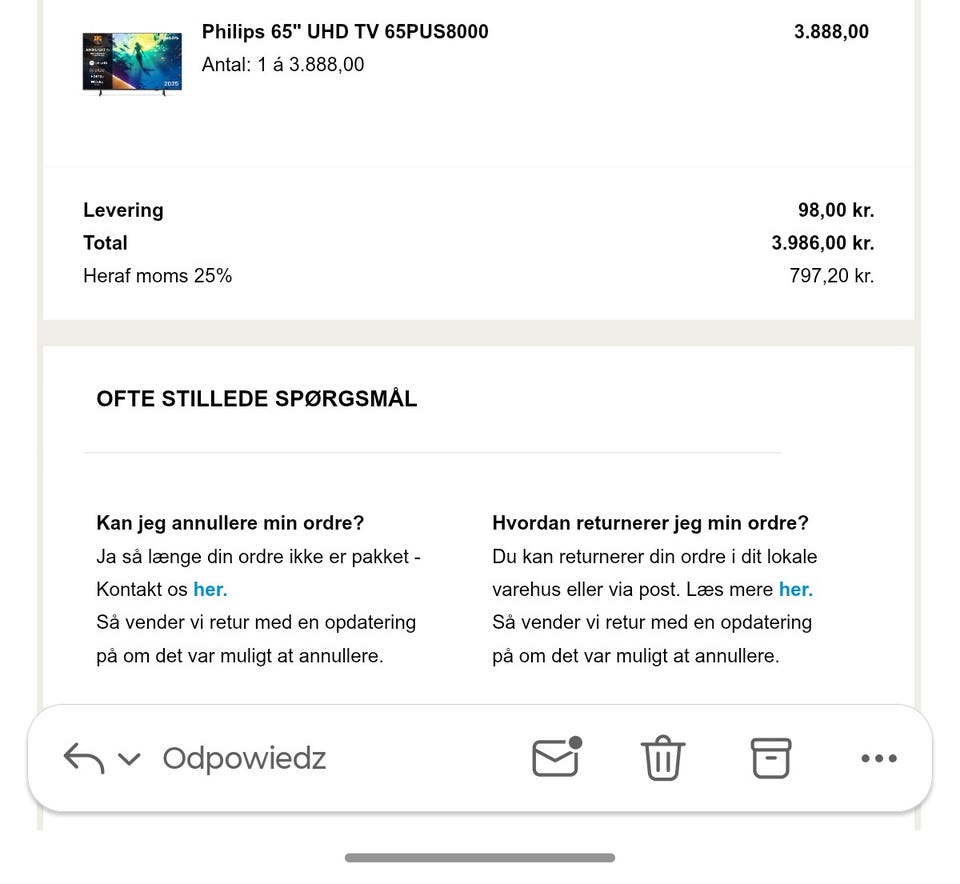Image resolution: width=960 pixels, height=884 pixels.
Task: Tap the unread indicator dot on the envelope icon
Action: pyautogui.click(x=575, y=742)
